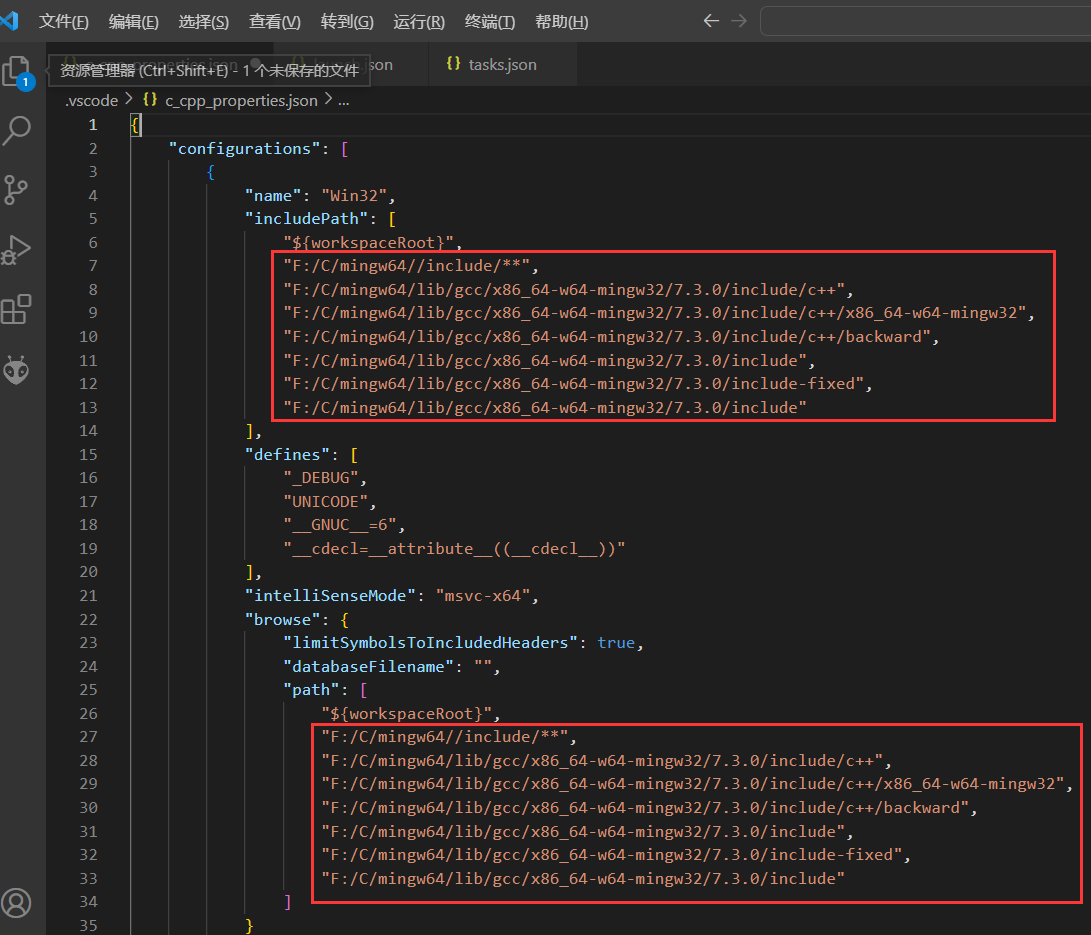
Task: Click "limitSymbolsToIncludedHeaders" key
Action: point(430,643)
